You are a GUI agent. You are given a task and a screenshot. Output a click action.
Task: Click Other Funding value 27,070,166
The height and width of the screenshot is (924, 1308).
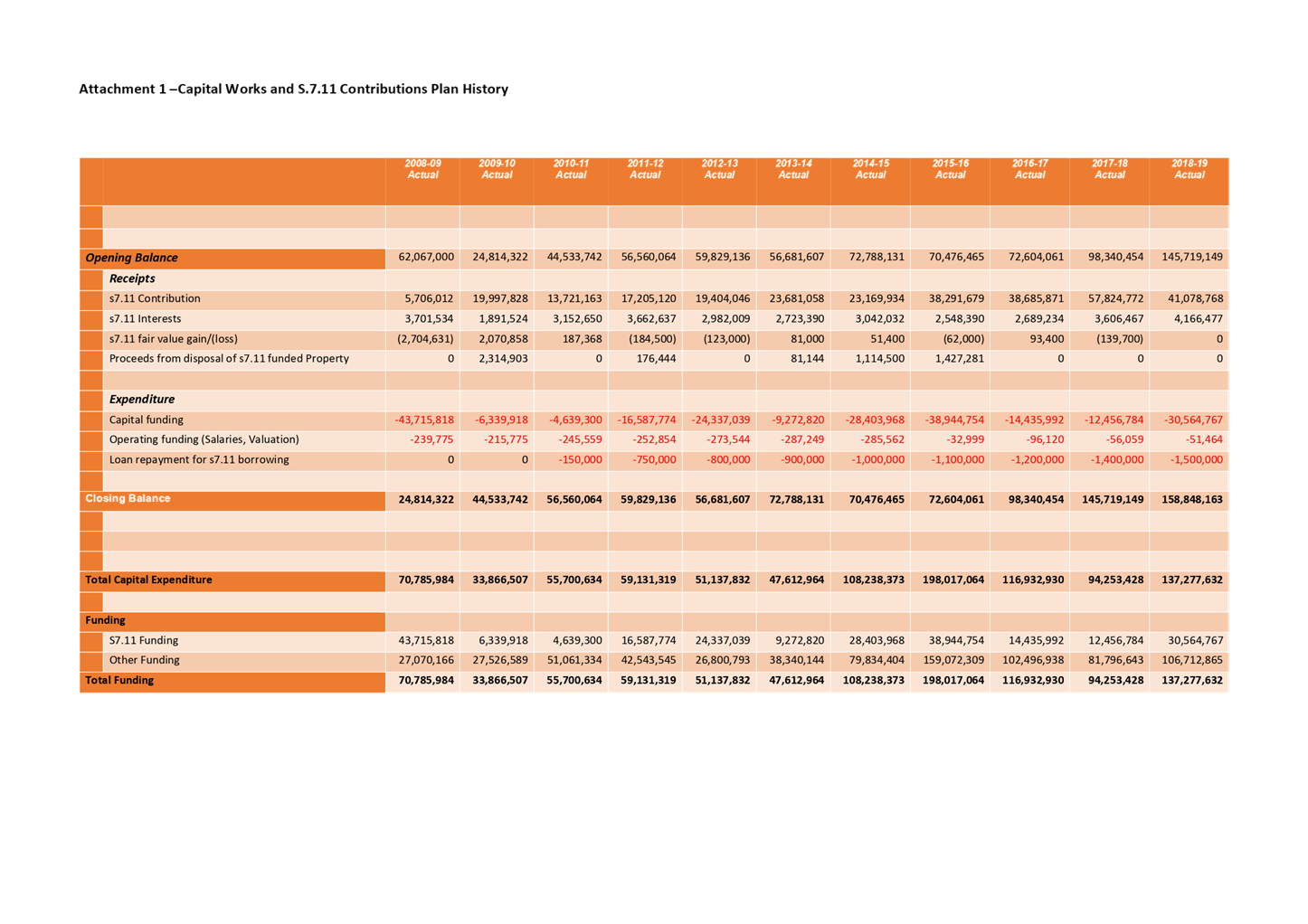click(x=426, y=660)
